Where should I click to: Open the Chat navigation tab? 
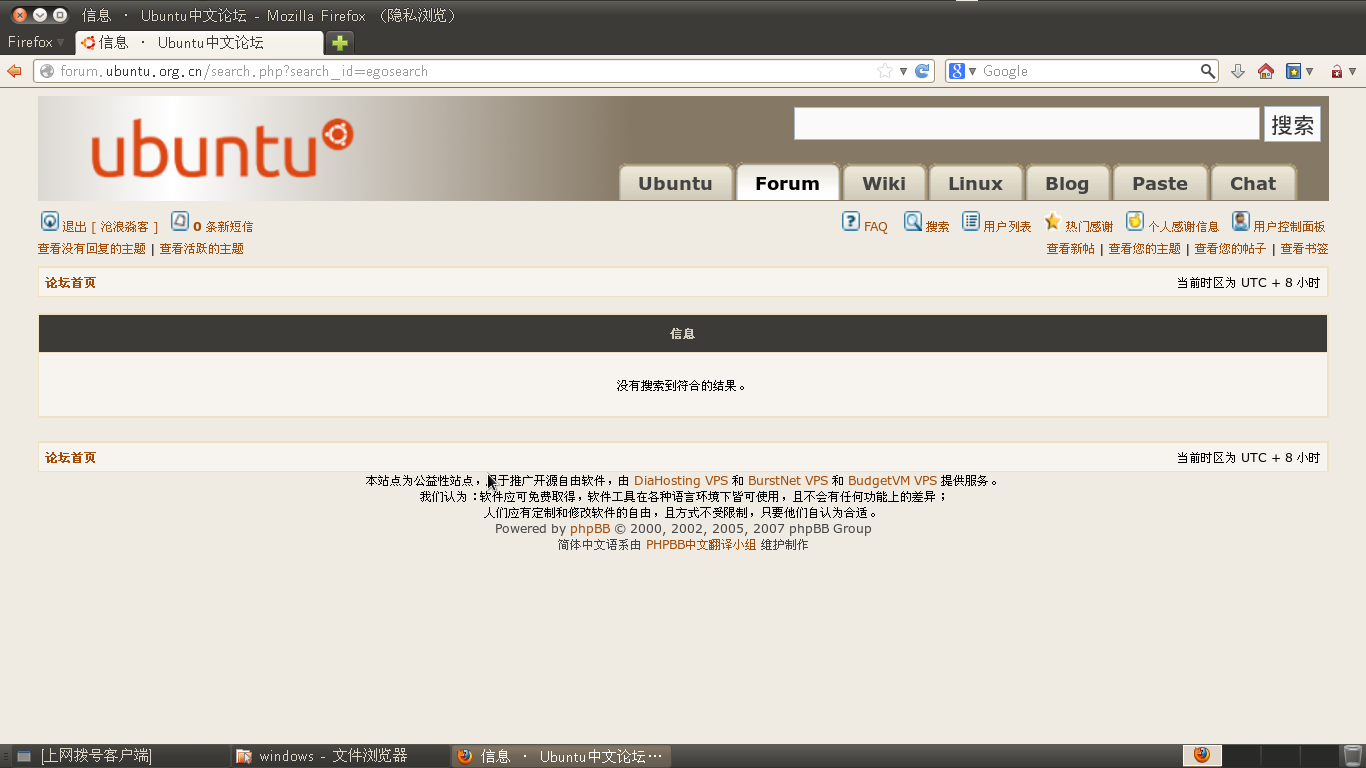1253,183
